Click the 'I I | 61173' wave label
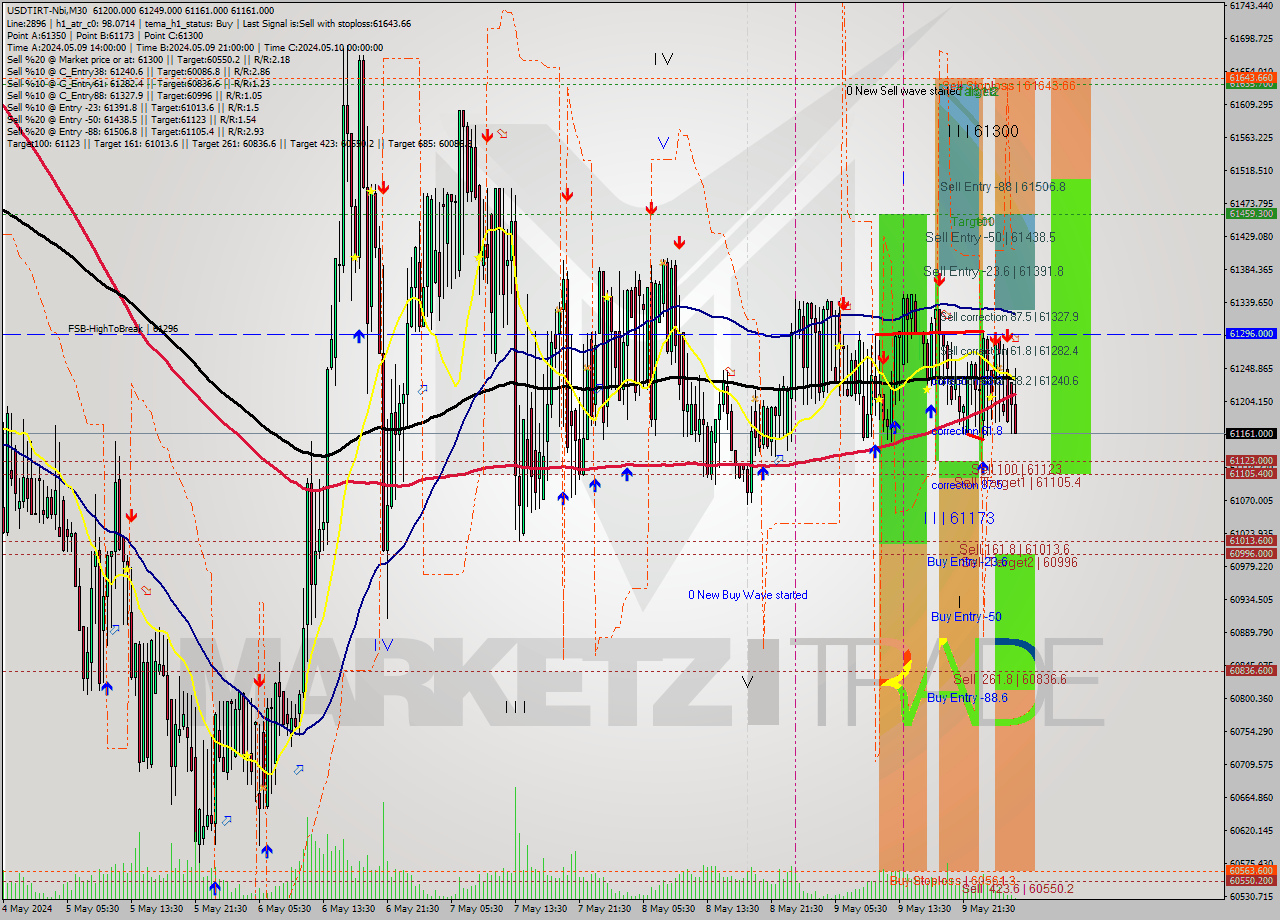 point(960,517)
